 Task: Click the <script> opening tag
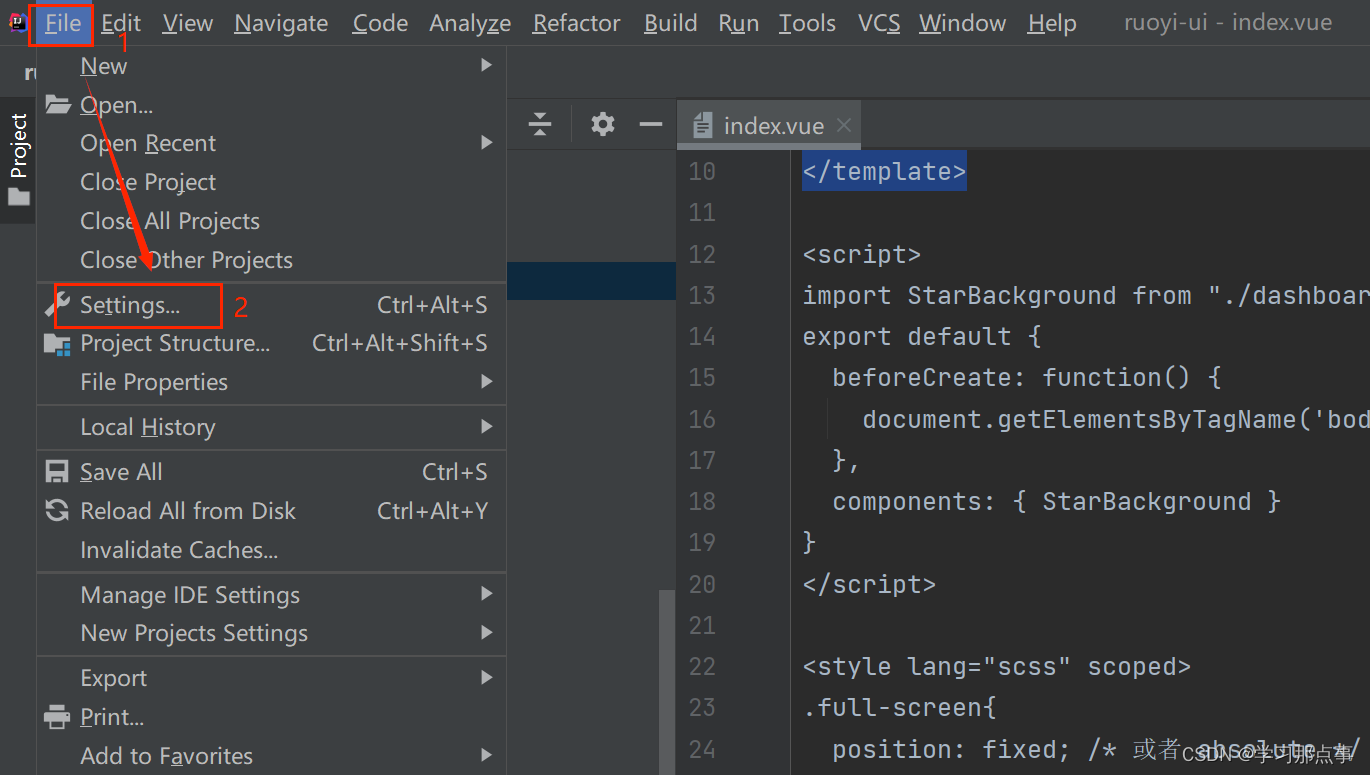[861, 254]
